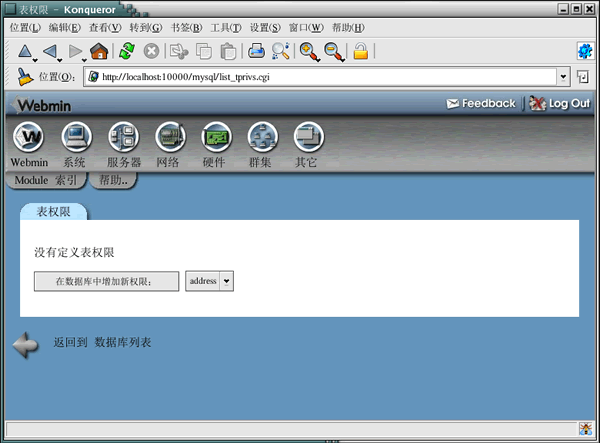Print the current page
The width and height of the screenshot is (600, 443).
256,51
